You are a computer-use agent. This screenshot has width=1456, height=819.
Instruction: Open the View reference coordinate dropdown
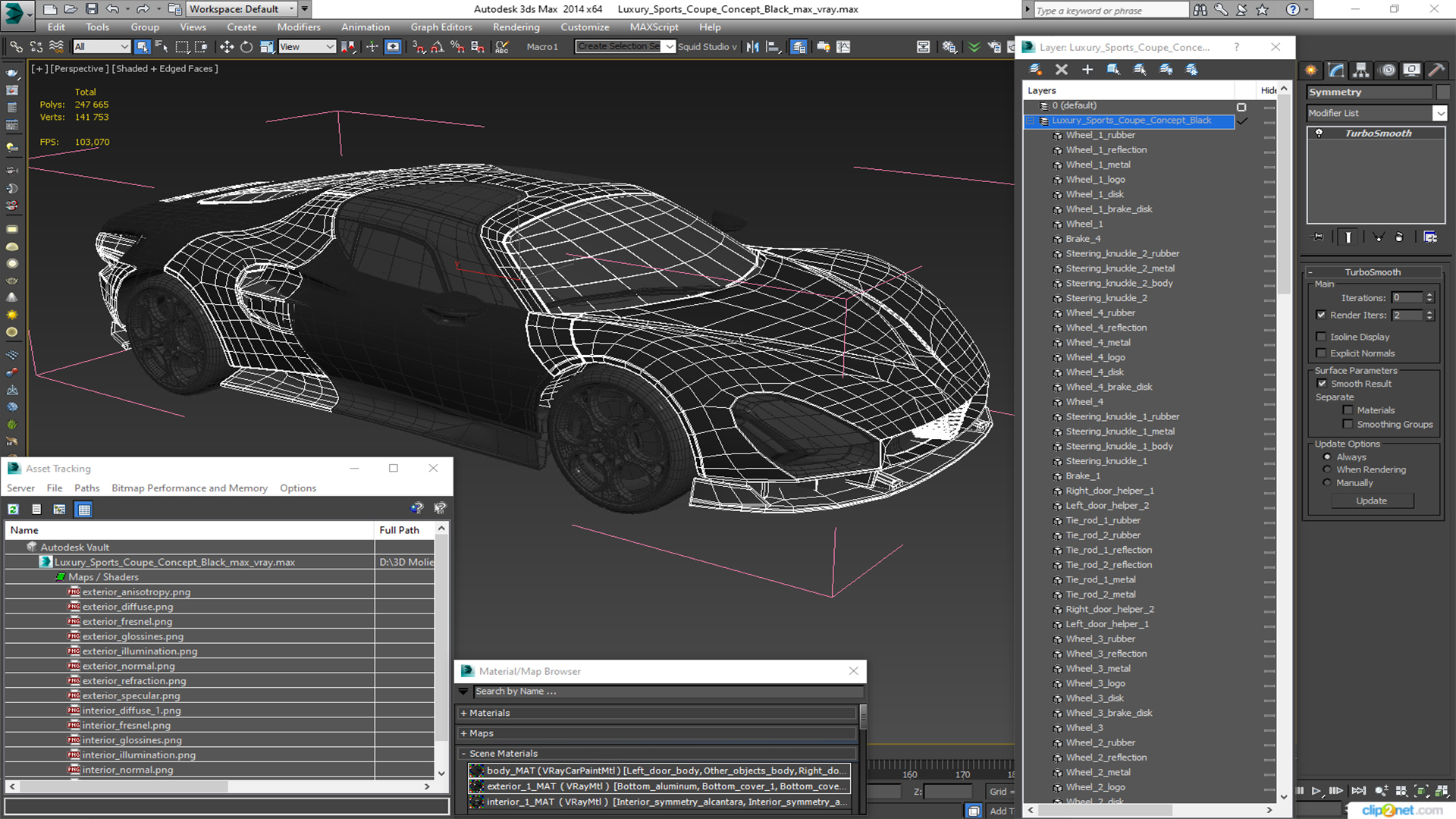(307, 47)
